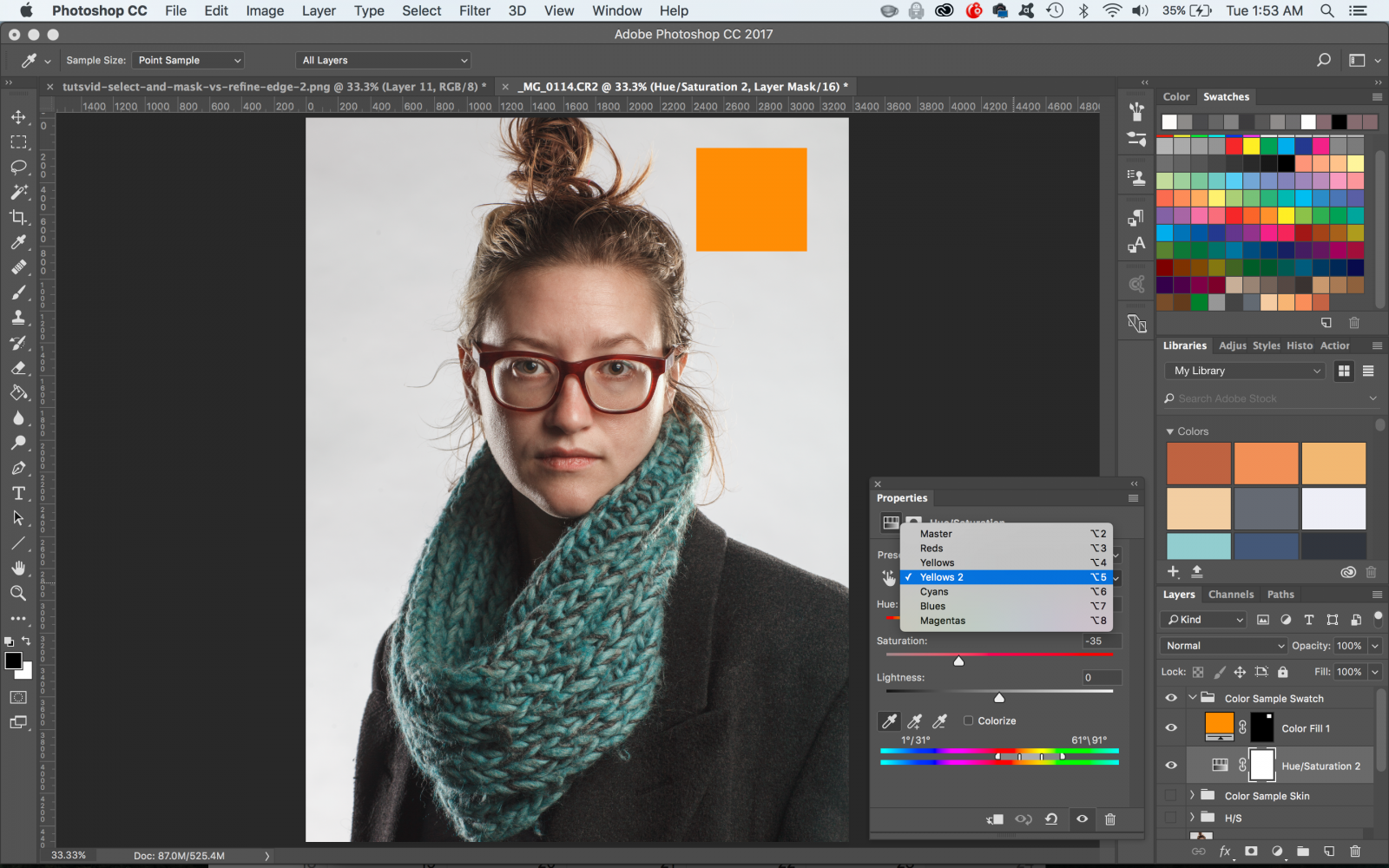Select the Zoom tool

(x=19, y=594)
